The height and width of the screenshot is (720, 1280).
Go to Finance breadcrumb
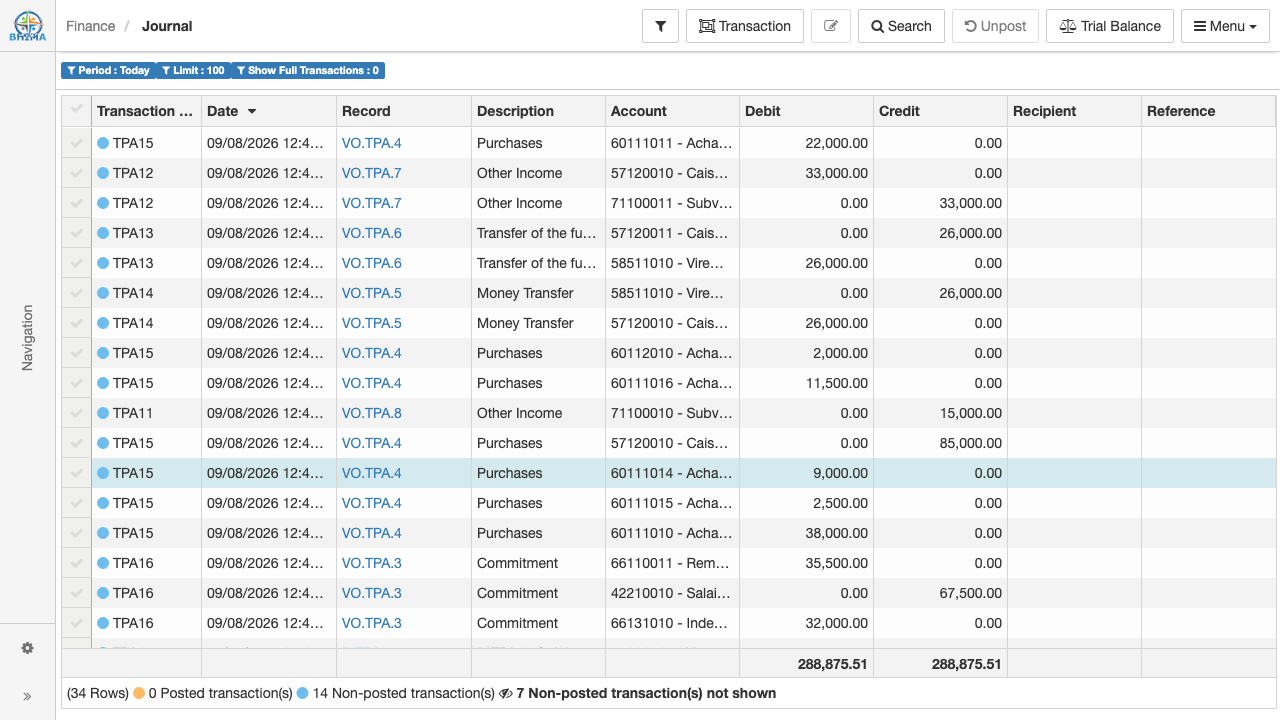90,26
